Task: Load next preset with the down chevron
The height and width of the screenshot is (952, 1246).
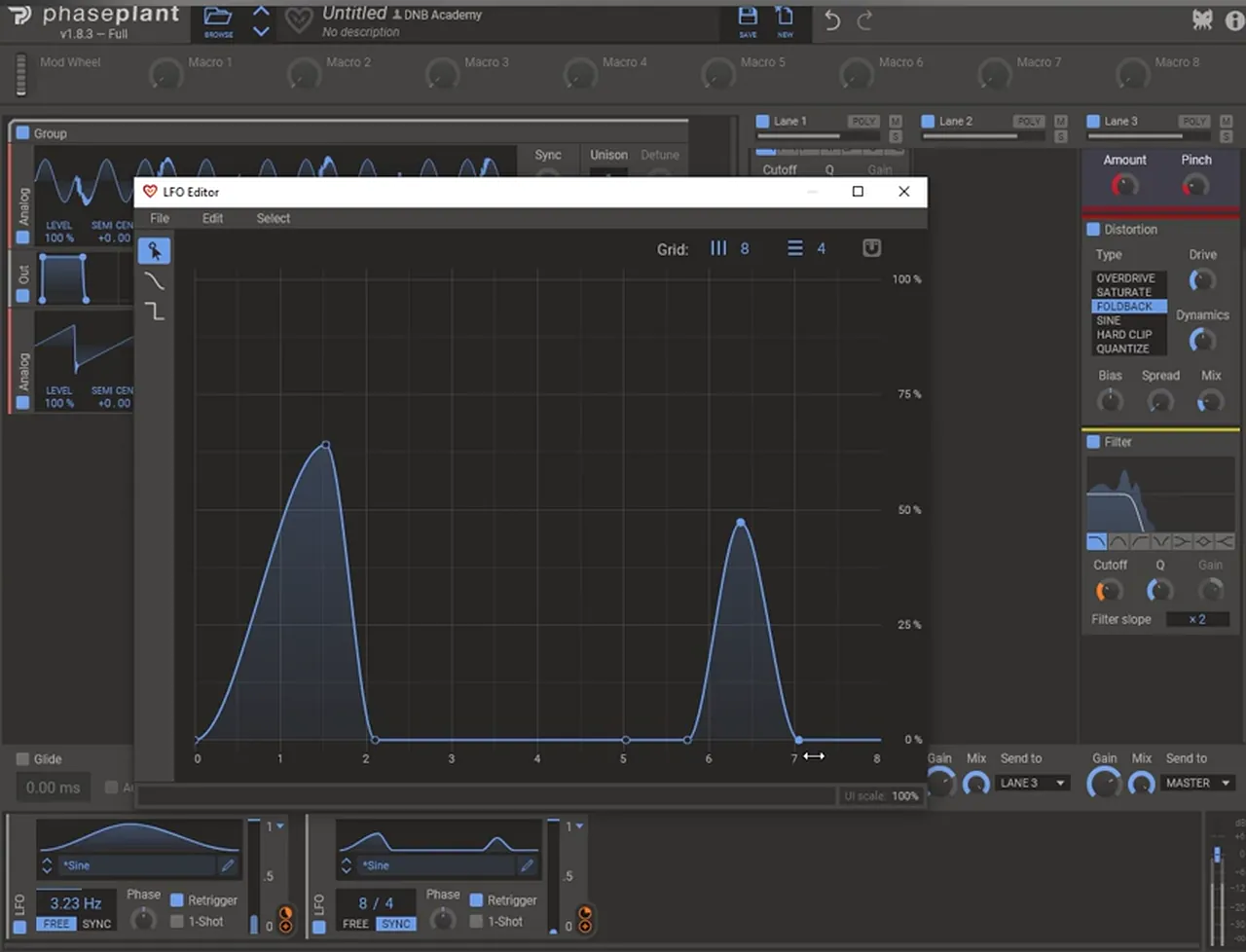Action: coord(261,31)
